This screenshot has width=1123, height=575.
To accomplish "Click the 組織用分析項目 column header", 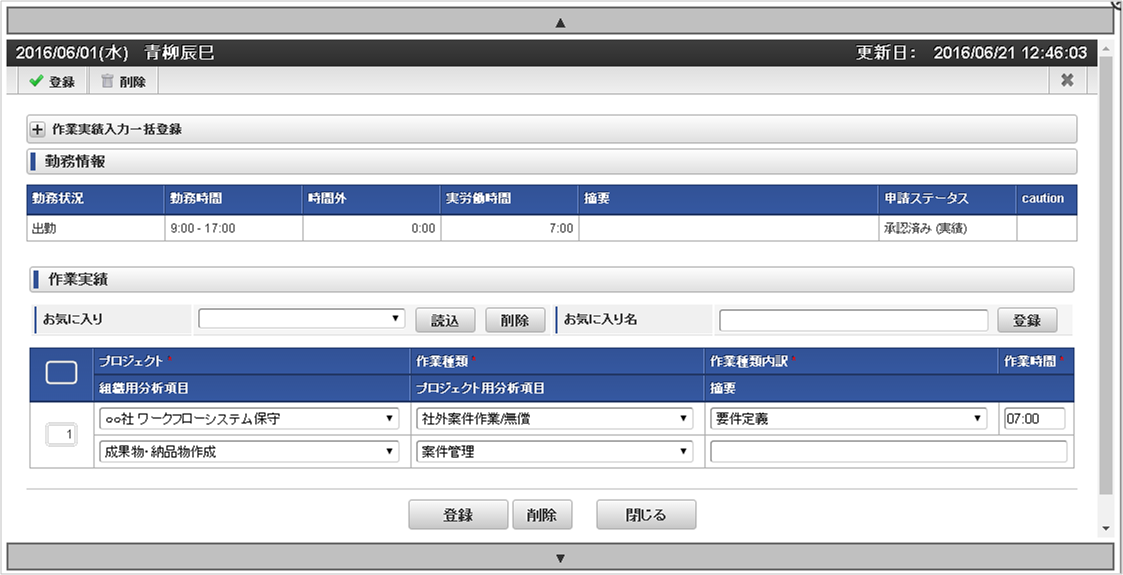I will click(252, 388).
